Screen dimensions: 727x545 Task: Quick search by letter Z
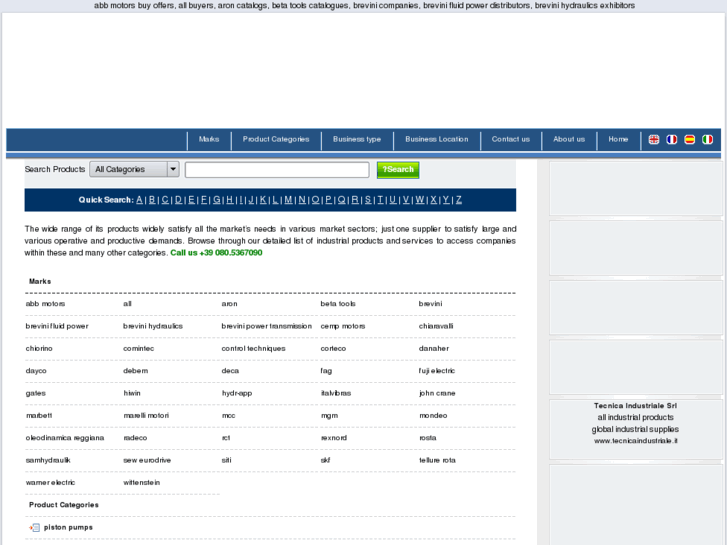coord(459,200)
